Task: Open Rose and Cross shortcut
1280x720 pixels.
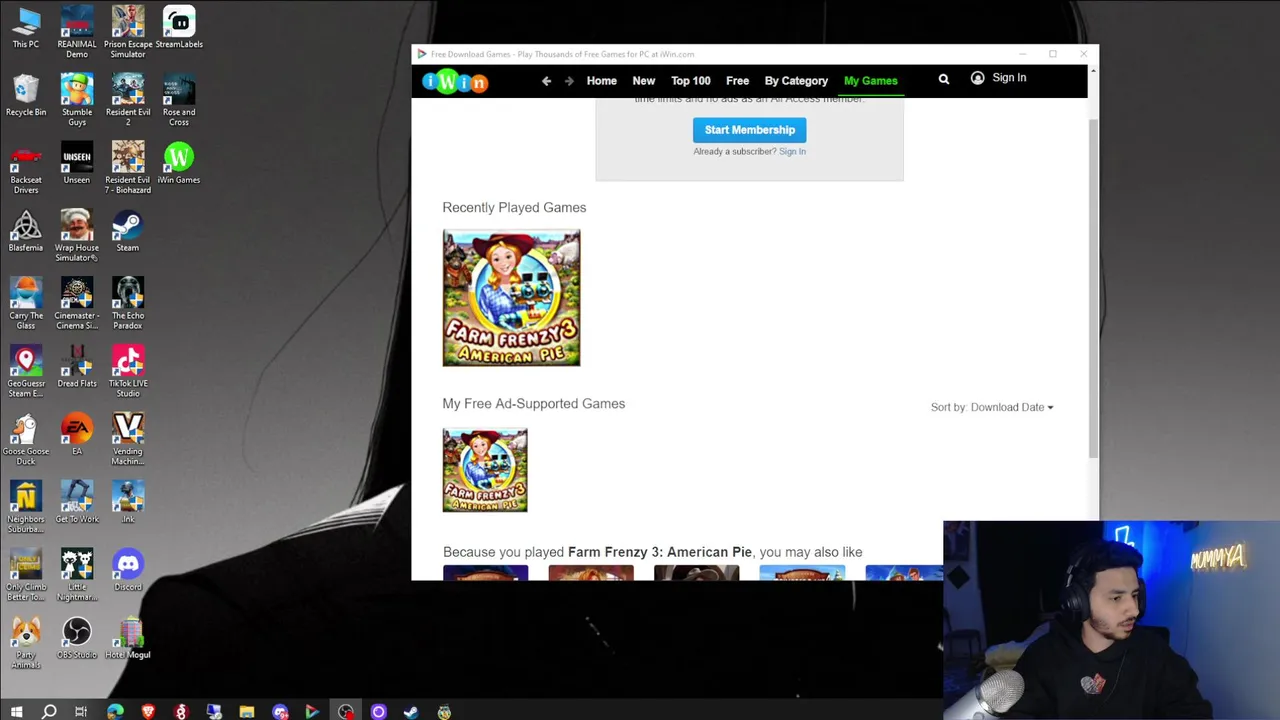Action: point(179,100)
